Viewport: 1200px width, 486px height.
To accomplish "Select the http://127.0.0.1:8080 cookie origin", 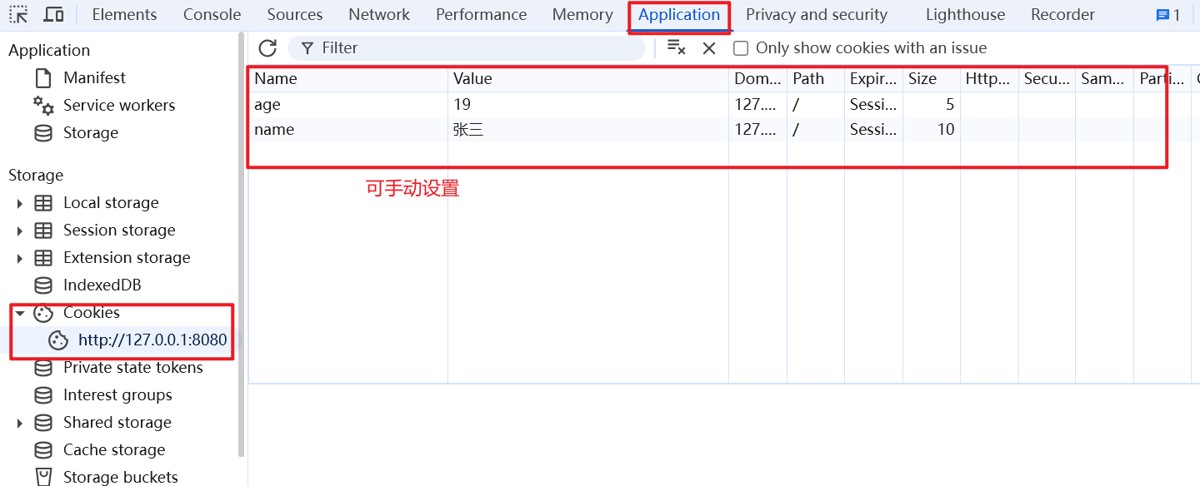I will pos(152,340).
